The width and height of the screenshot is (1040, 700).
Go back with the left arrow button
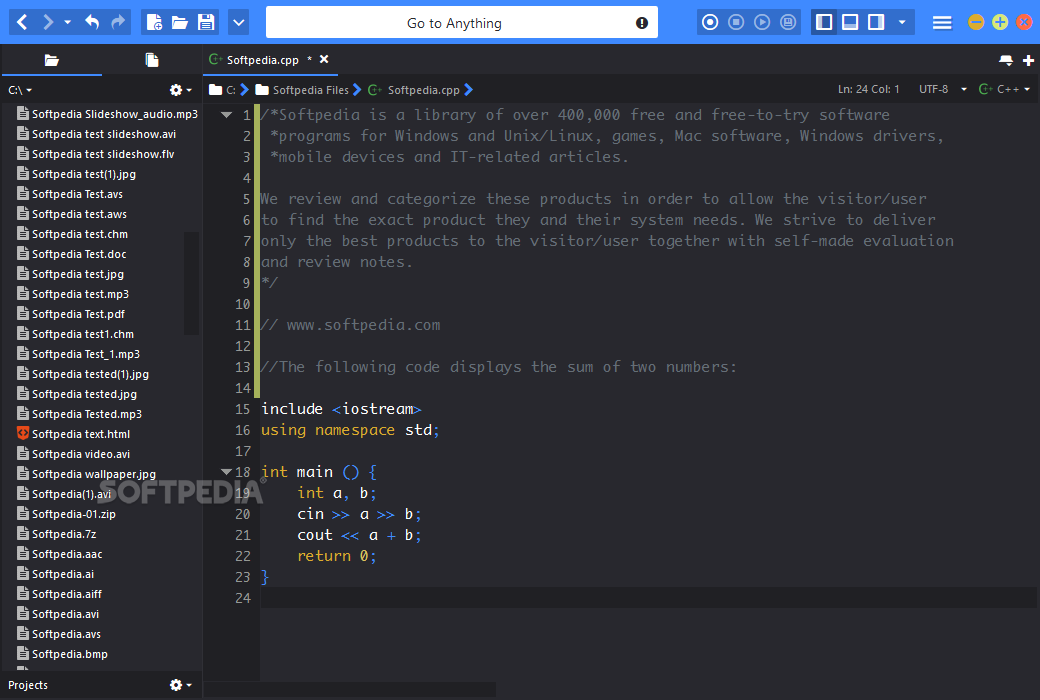pyautogui.click(x=22, y=23)
